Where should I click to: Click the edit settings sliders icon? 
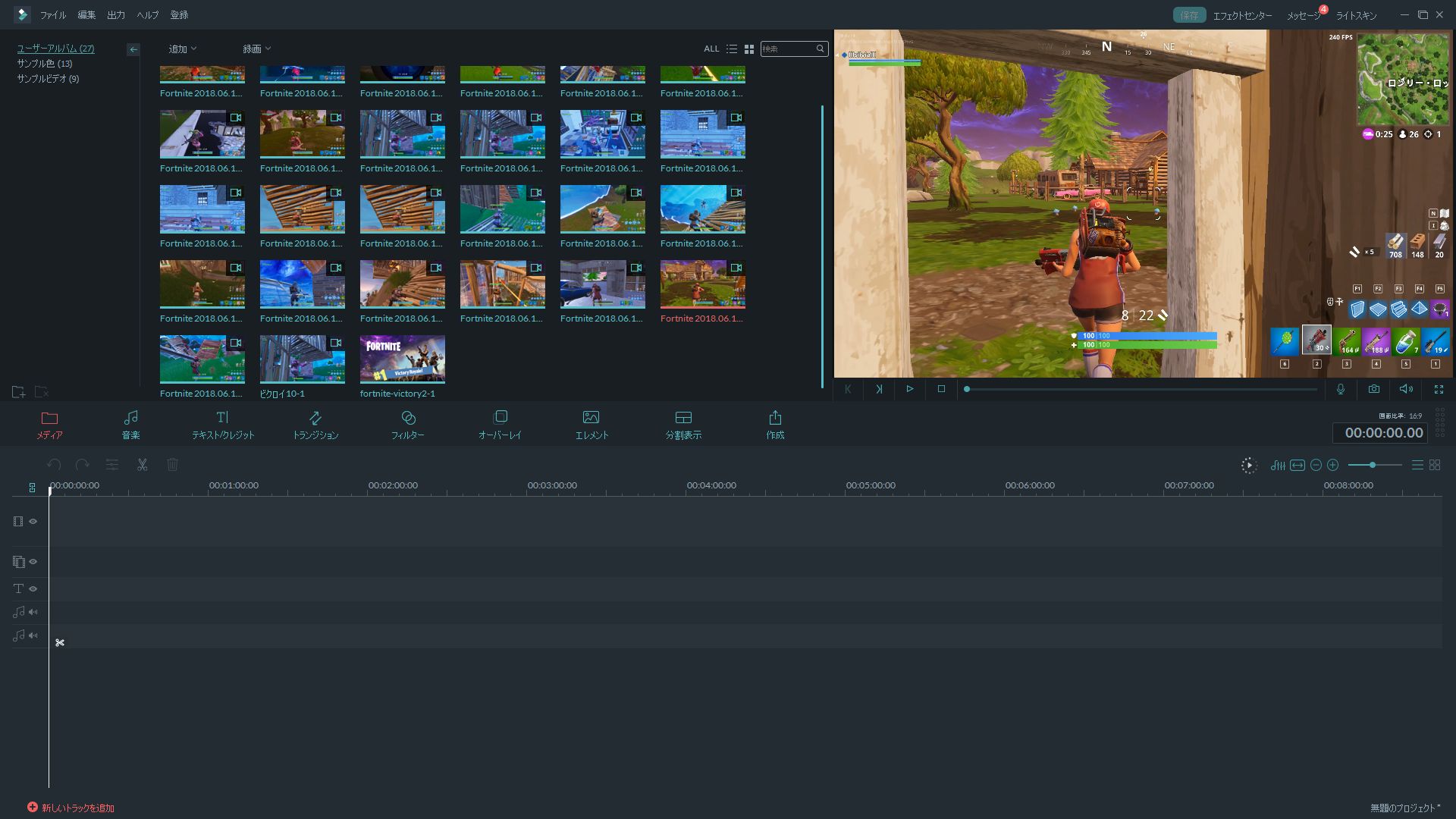[112, 464]
